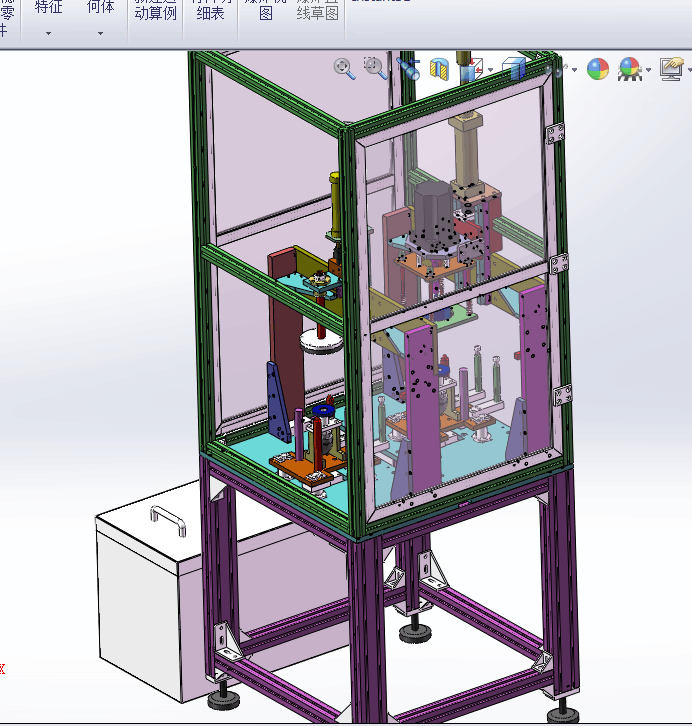Select the white gear disc on the shaft
692x726 pixels.
click(x=322, y=342)
